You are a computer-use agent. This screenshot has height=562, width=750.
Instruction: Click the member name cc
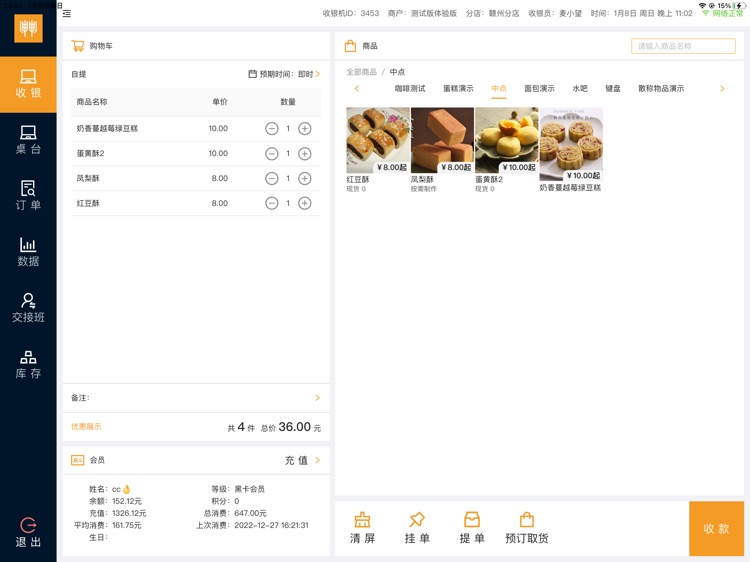coord(121,489)
